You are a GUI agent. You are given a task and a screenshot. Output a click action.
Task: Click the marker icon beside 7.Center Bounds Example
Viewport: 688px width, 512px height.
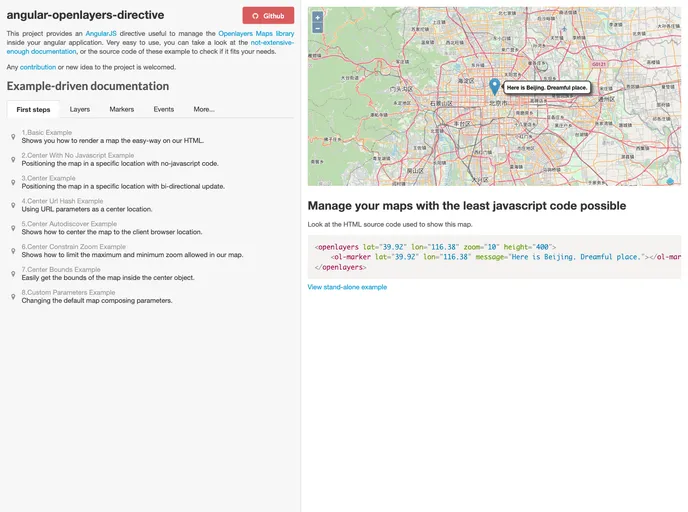[13, 273]
